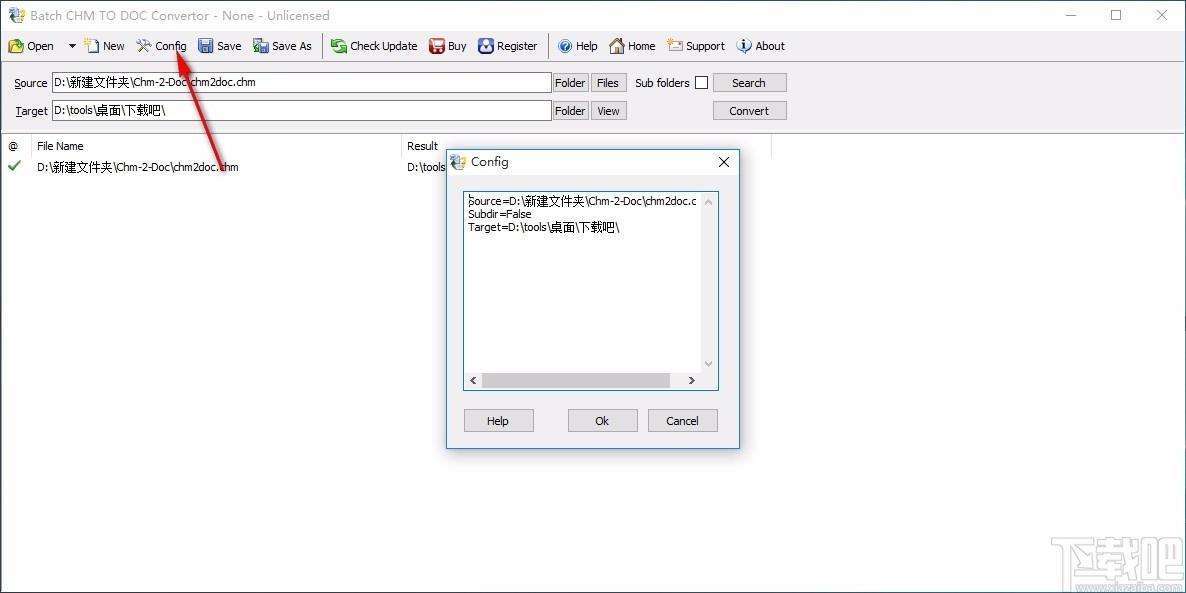
Task: Show the About information
Action: 761,46
